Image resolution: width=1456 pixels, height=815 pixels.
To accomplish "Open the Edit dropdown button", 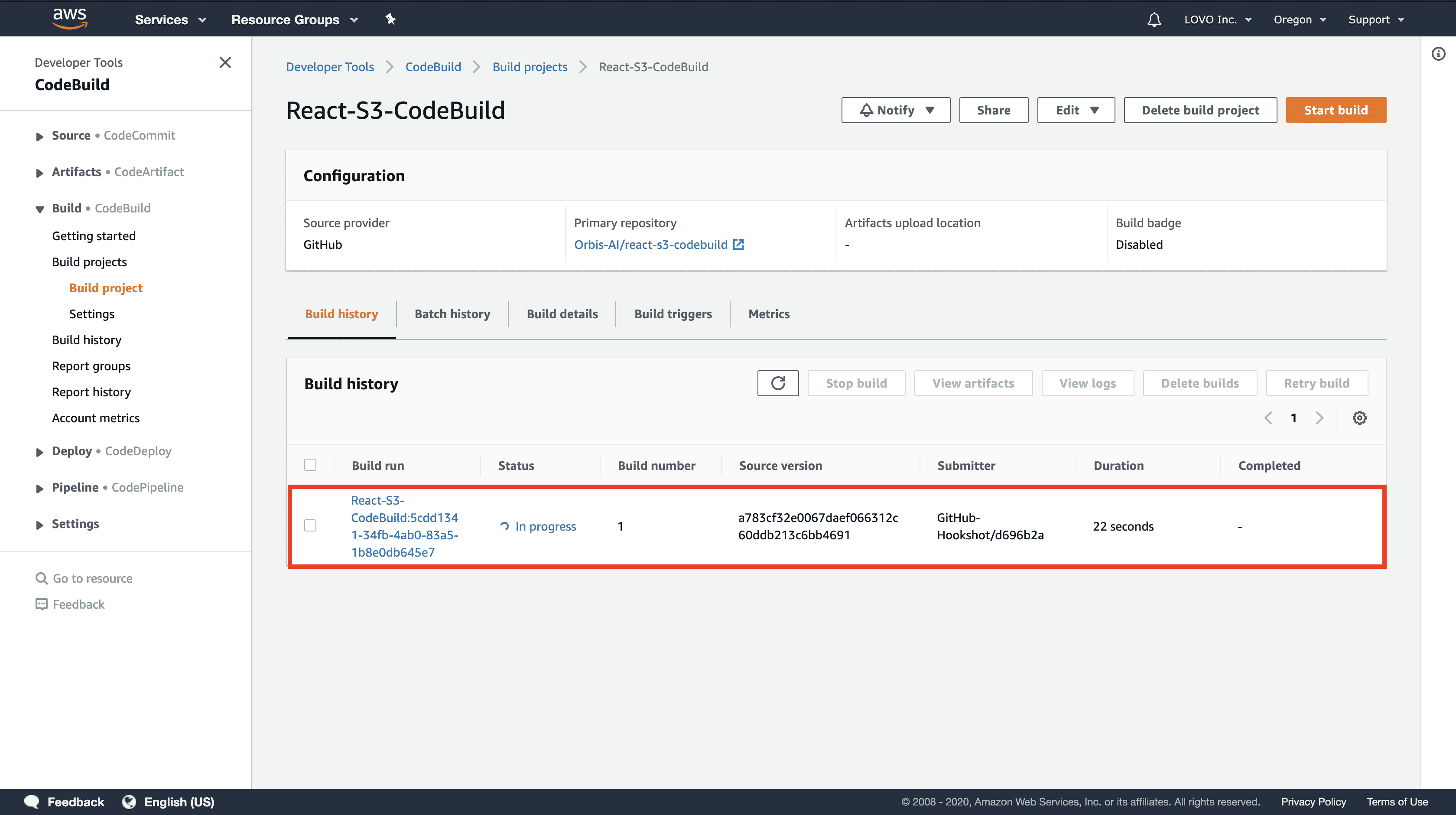I will coord(1076,110).
